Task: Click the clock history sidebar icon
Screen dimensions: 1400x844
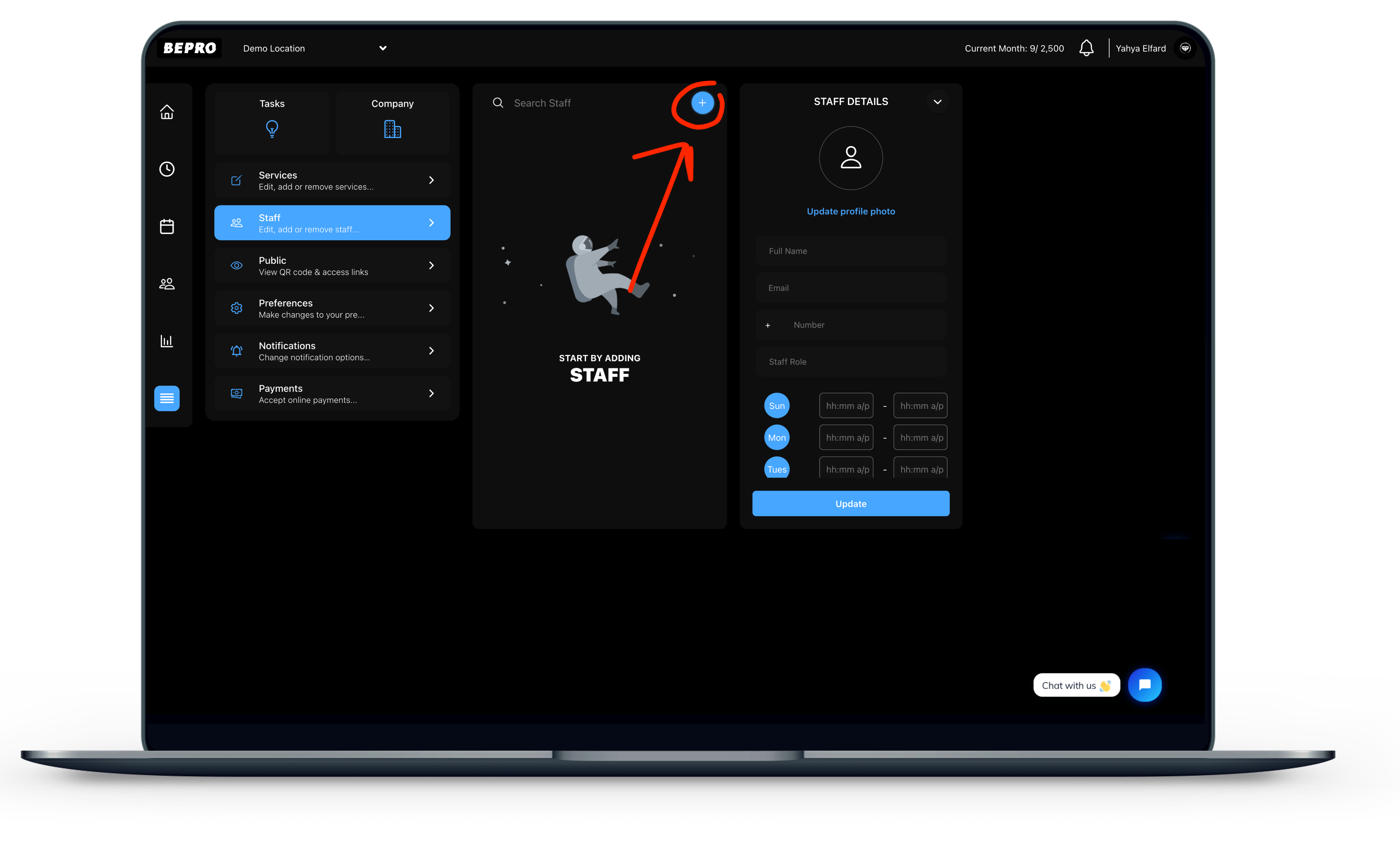Action: click(167, 168)
